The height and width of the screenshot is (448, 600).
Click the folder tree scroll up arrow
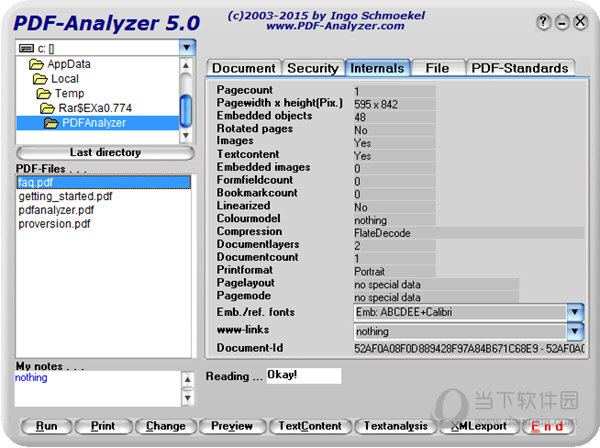[x=186, y=65]
